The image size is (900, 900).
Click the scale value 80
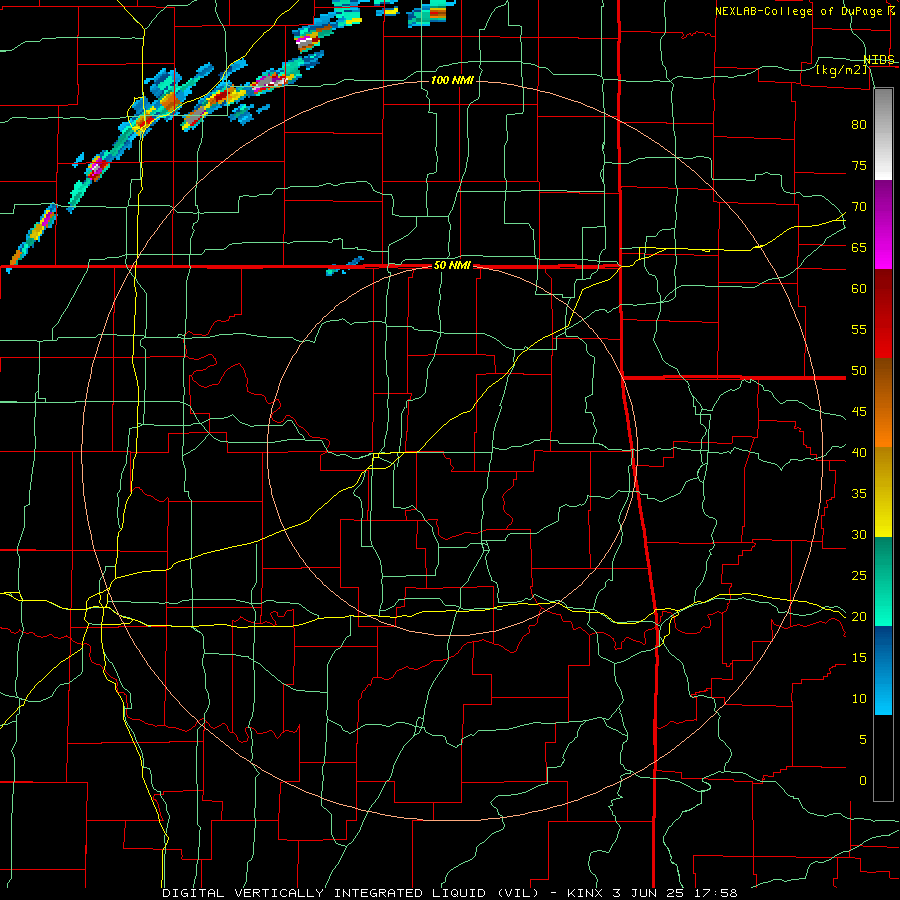point(859,125)
